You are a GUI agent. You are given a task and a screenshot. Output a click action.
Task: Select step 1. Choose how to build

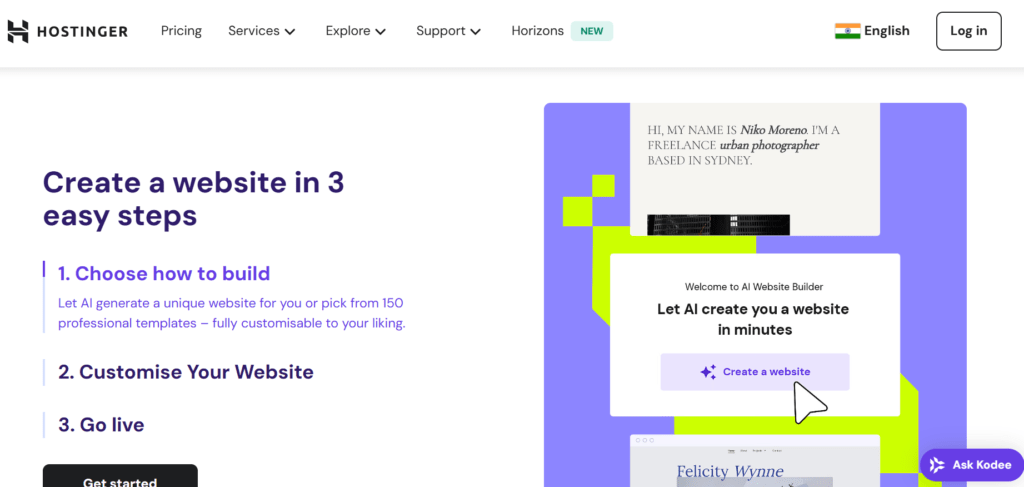click(x=164, y=274)
